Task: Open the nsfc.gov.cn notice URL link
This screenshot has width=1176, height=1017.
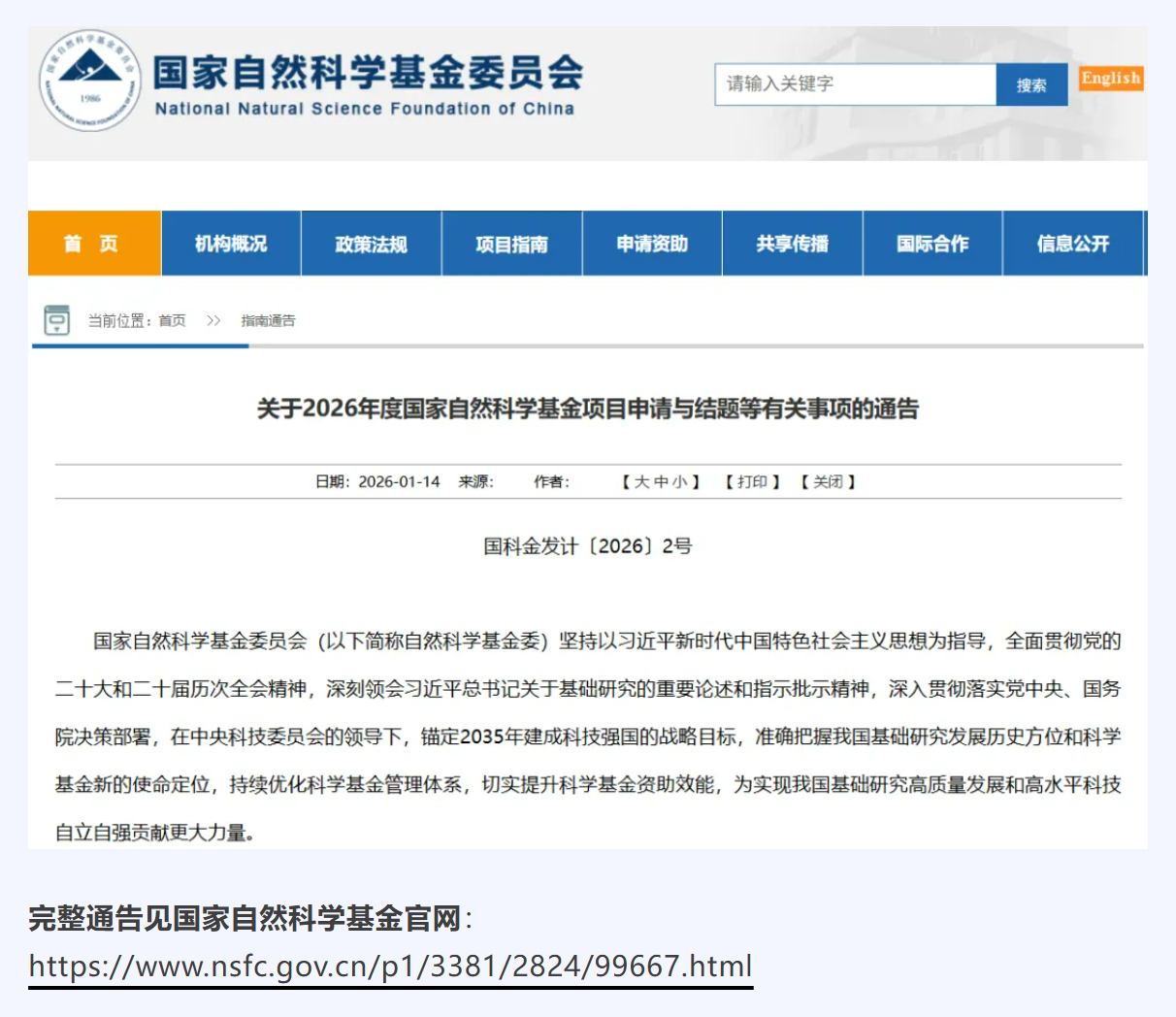Action: [388, 966]
